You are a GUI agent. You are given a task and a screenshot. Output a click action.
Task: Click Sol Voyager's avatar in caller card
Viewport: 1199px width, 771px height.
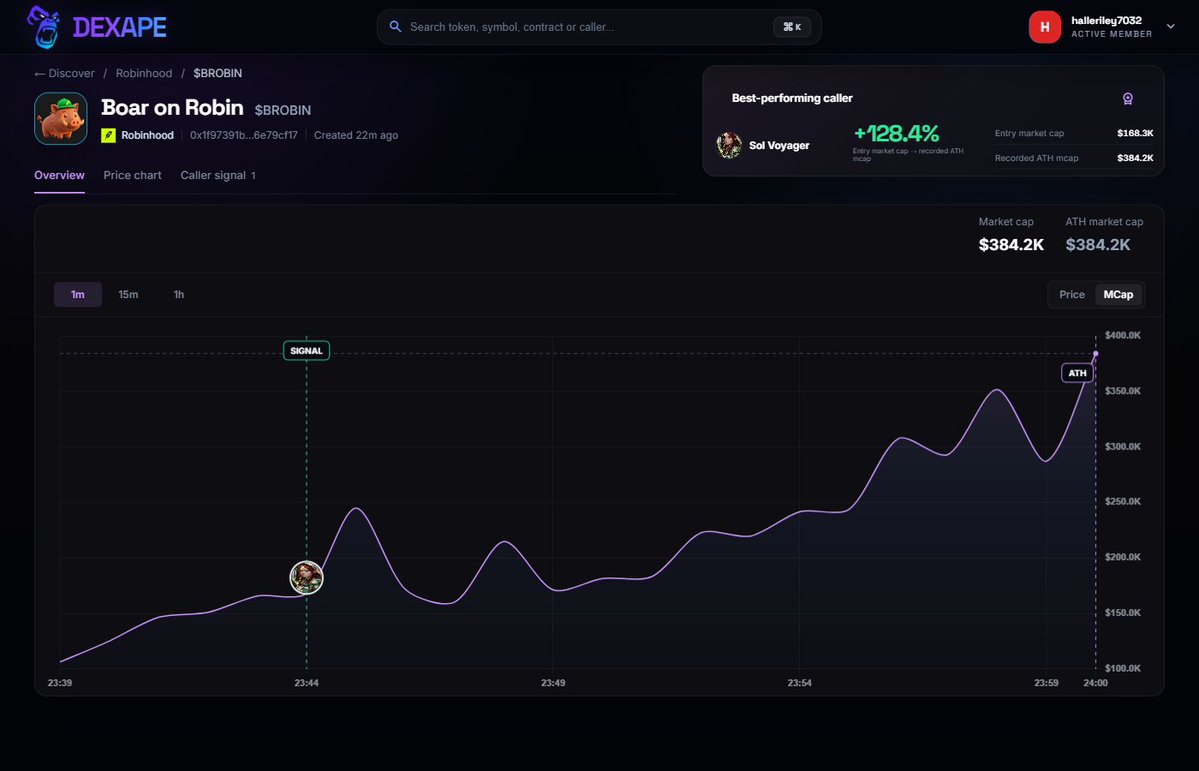point(729,145)
